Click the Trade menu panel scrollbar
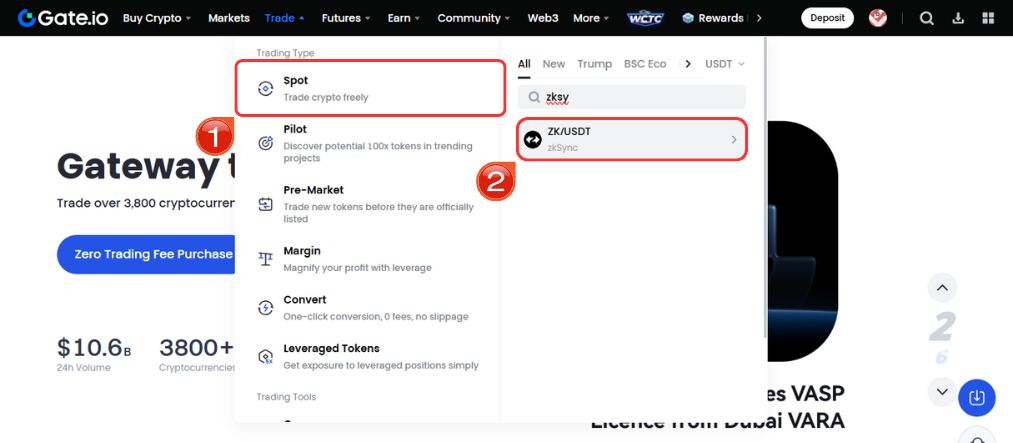Image resolution: width=1013 pixels, height=443 pixels. click(766, 187)
